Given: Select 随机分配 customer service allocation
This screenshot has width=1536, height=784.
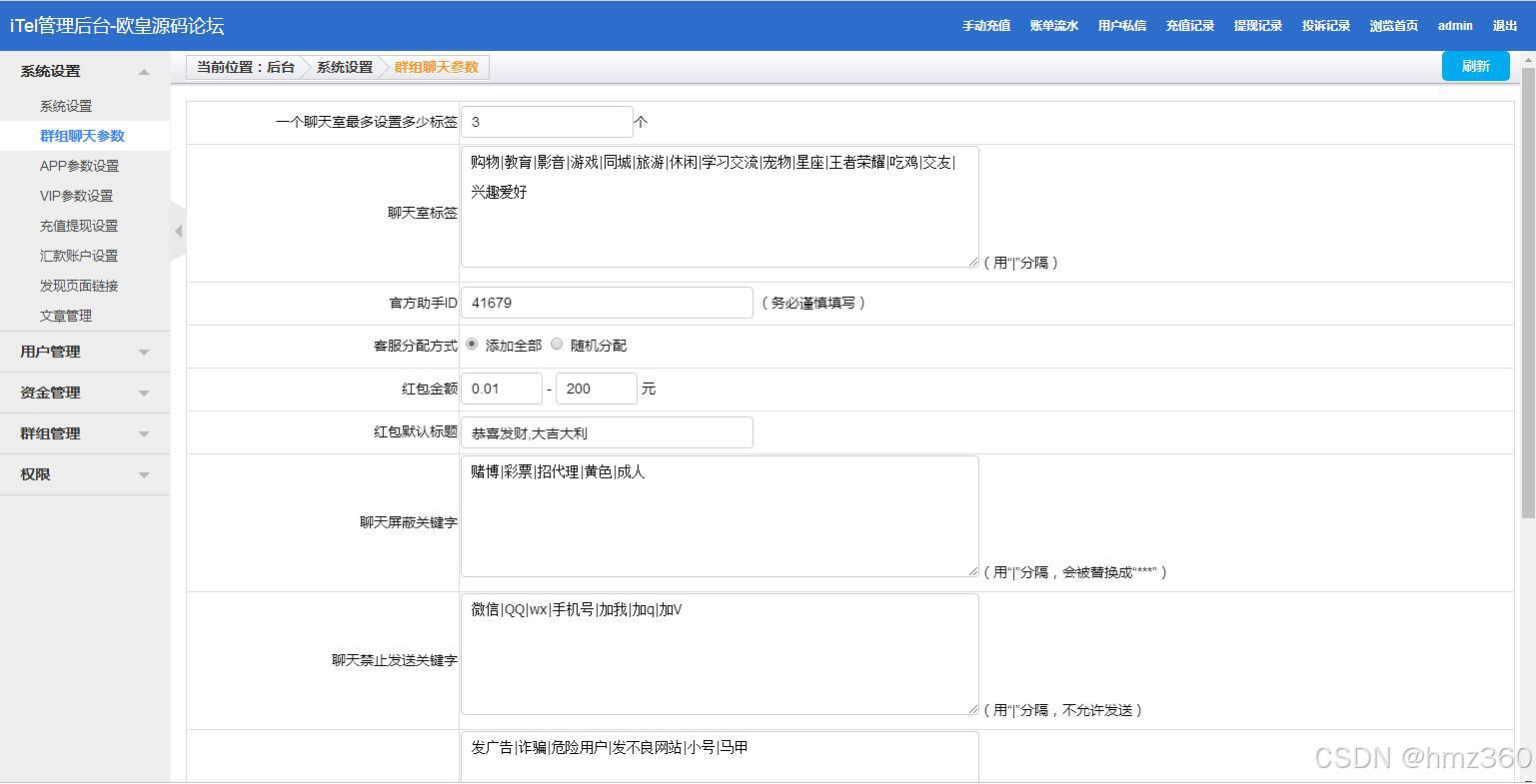Looking at the screenshot, I should pos(557,345).
